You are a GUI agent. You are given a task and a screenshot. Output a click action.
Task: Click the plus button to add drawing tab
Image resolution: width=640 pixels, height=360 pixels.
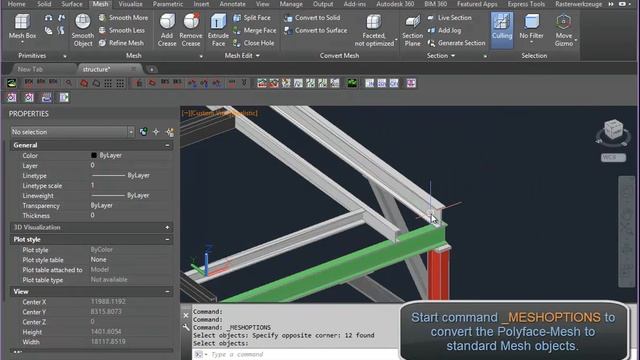151,69
